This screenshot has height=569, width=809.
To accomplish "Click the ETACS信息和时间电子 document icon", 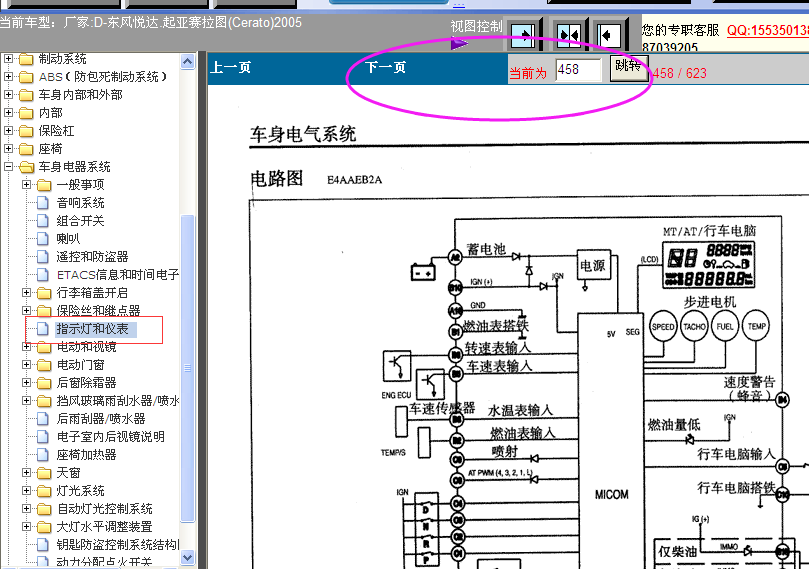I will (x=43, y=275).
